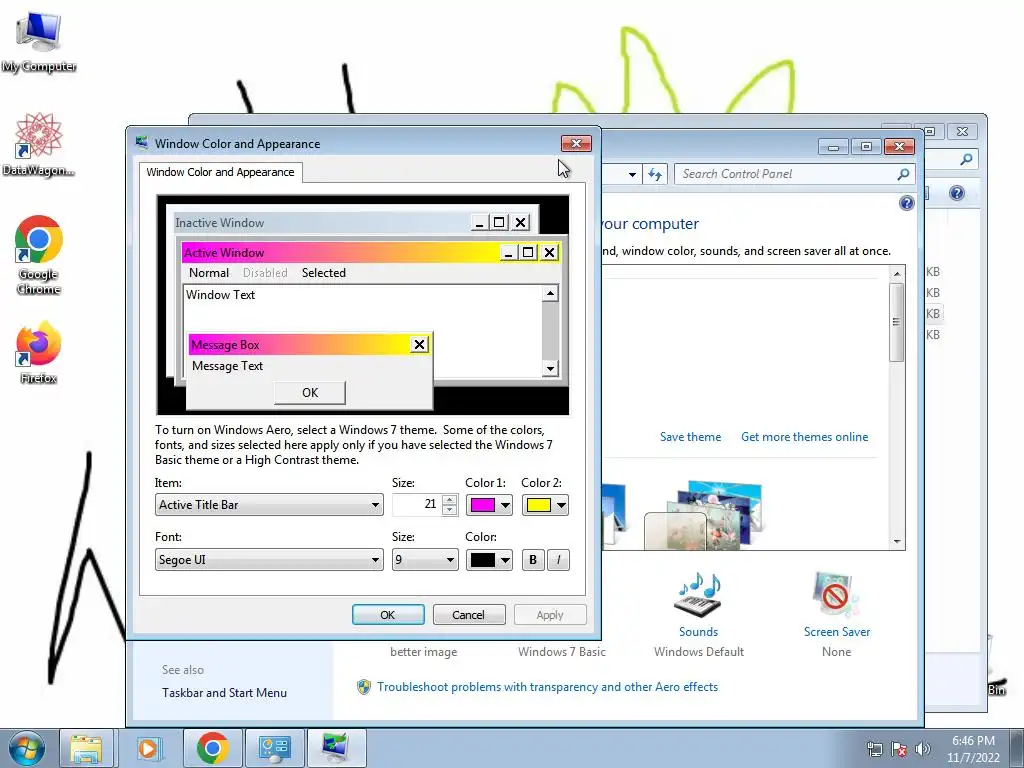The height and width of the screenshot is (768, 1024).
Task: Select the theme thumbnail with flowers
Action: pyautogui.click(x=704, y=516)
